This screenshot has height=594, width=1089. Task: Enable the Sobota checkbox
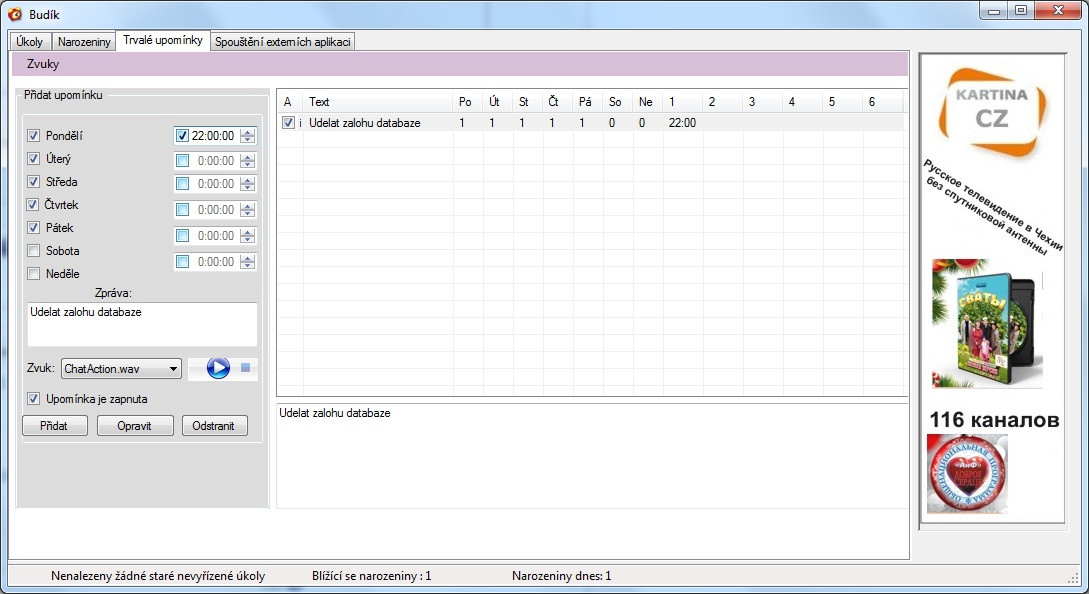point(33,250)
